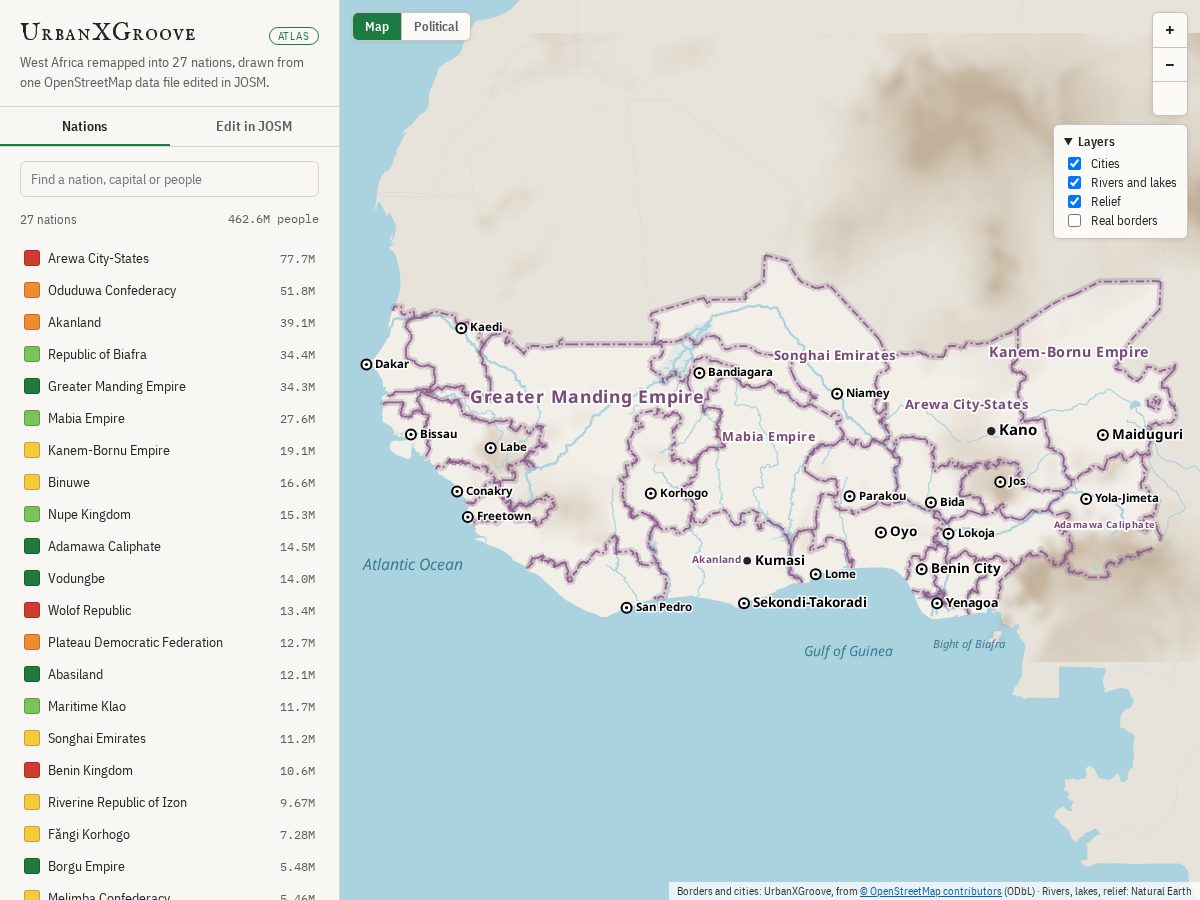1200x900 pixels.
Task: Toggle the Rivers and lakes layer
Action: tap(1074, 183)
